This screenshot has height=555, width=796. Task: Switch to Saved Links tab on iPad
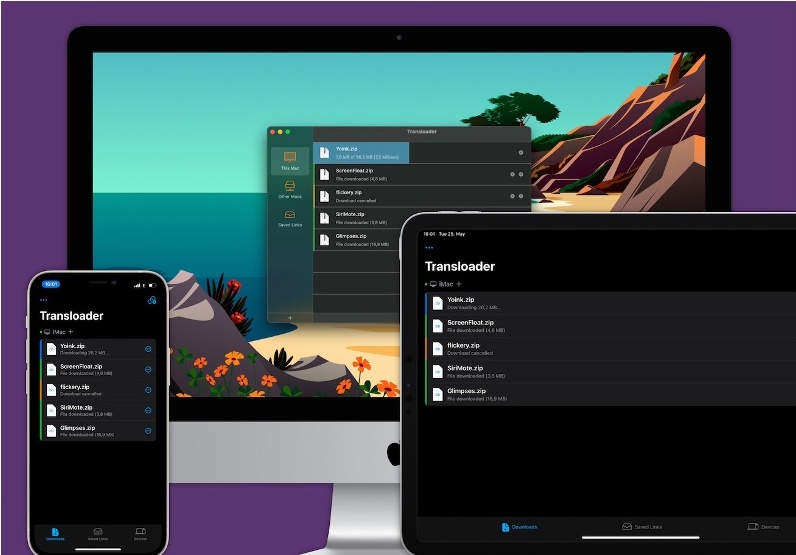(642, 527)
